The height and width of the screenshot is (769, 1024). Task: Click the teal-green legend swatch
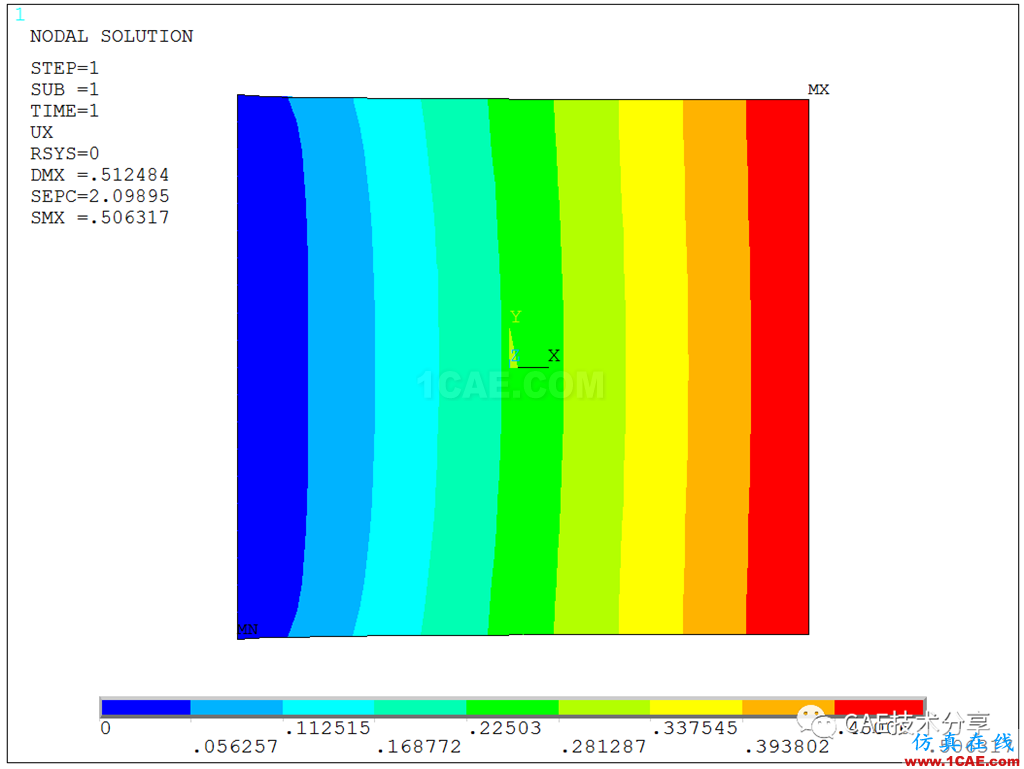click(420, 708)
